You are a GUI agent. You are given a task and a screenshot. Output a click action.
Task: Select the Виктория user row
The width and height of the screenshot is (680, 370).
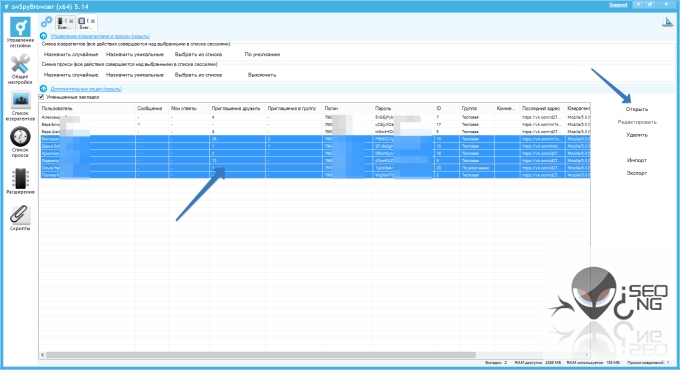click(x=315, y=139)
